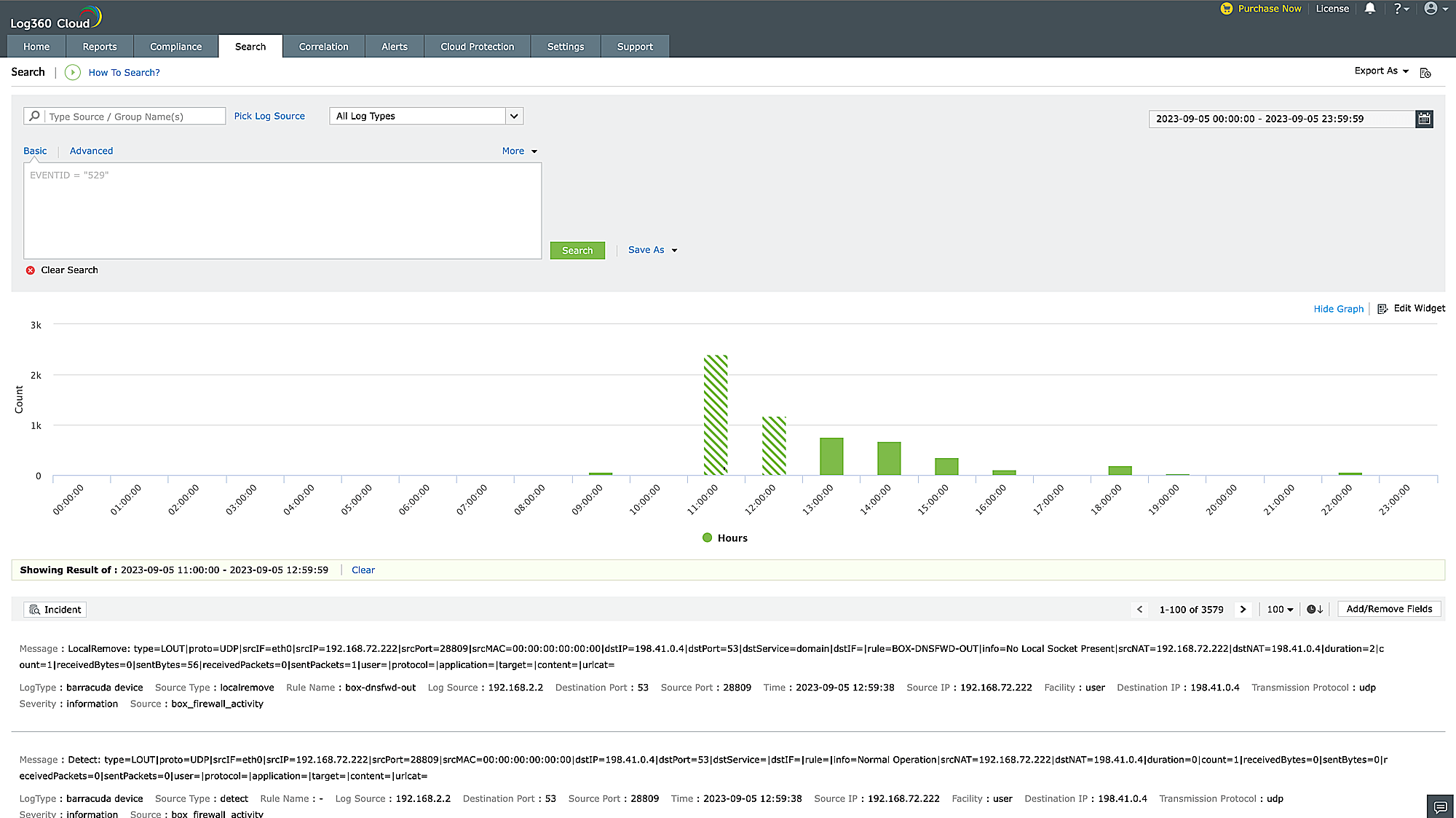Click the Pick Log Source link

[269, 117]
